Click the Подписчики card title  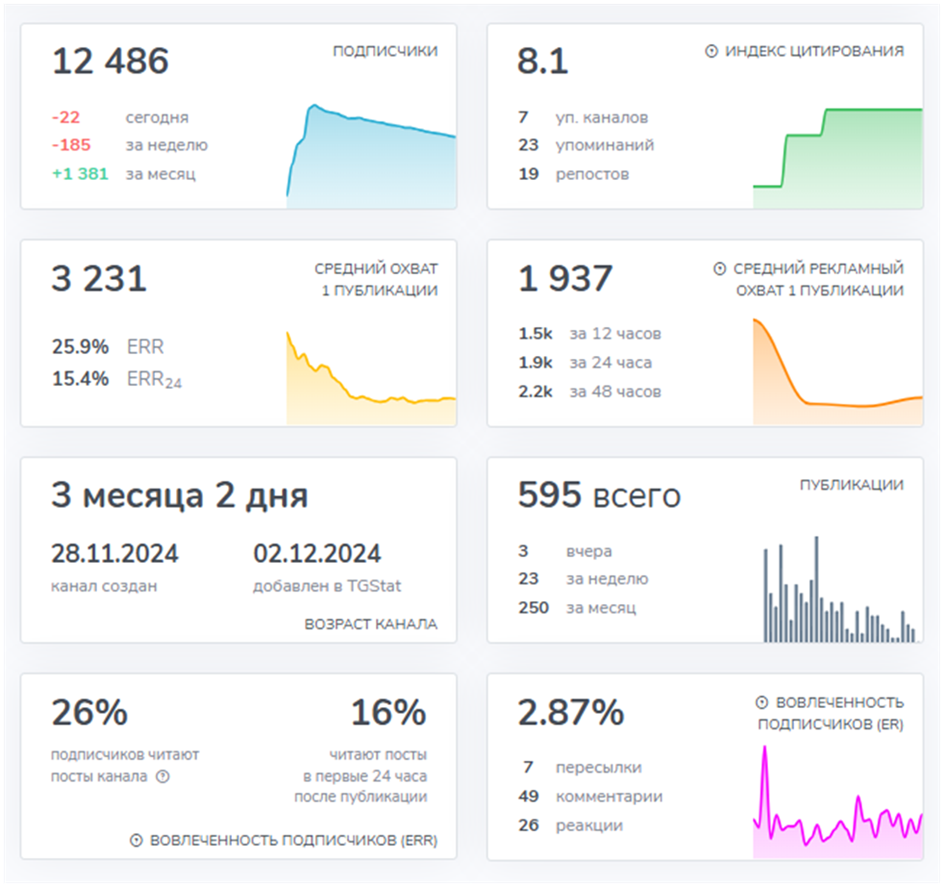click(x=385, y=51)
